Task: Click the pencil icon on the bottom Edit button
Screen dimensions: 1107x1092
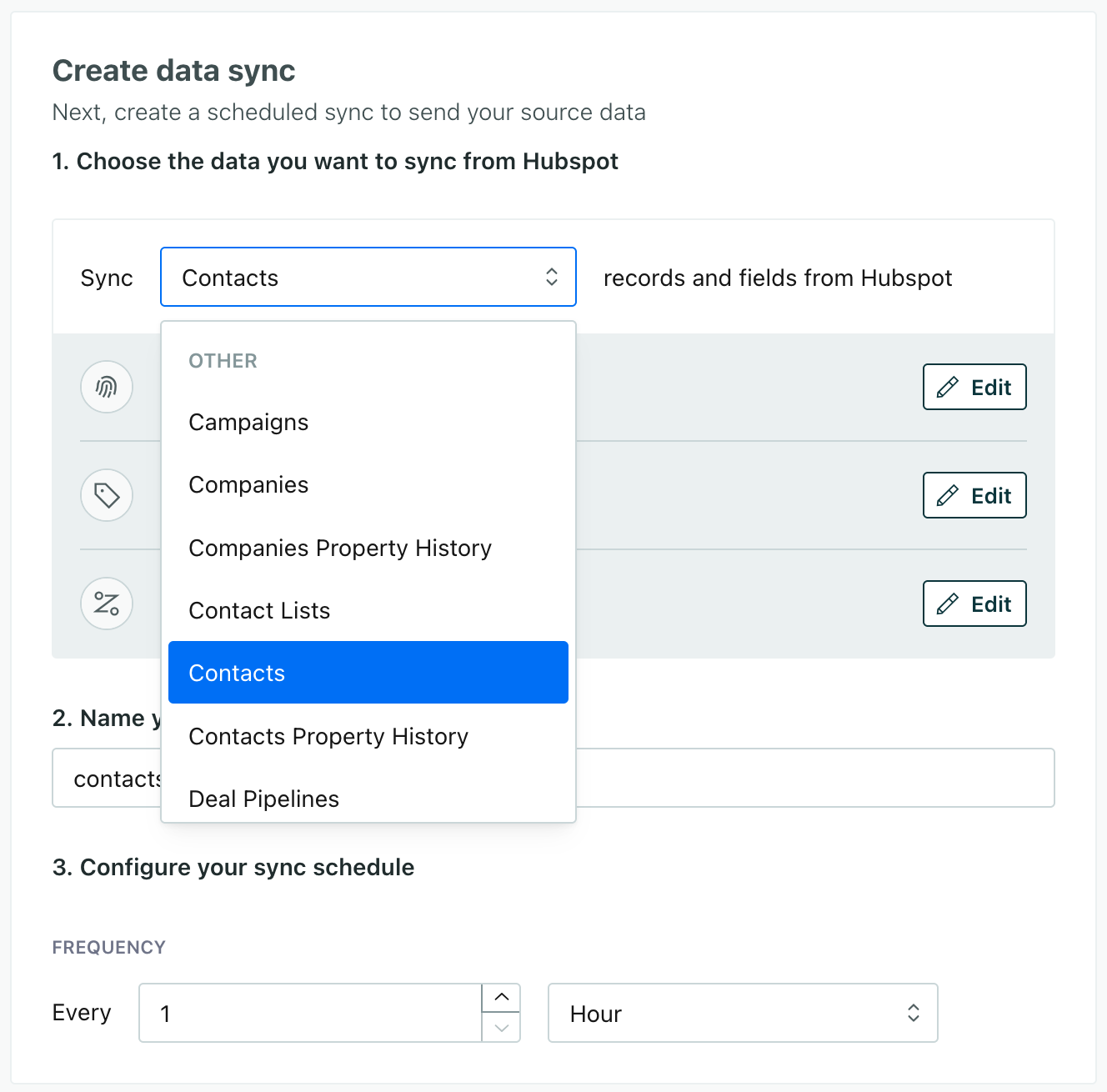Action: (949, 603)
